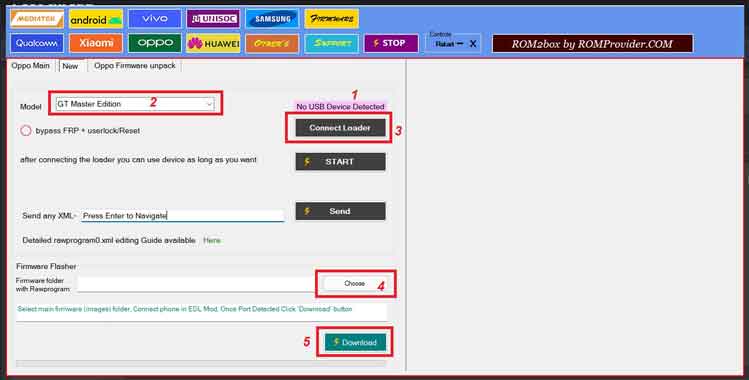Open the Oppo Firmware unpack tab

click(x=135, y=66)
